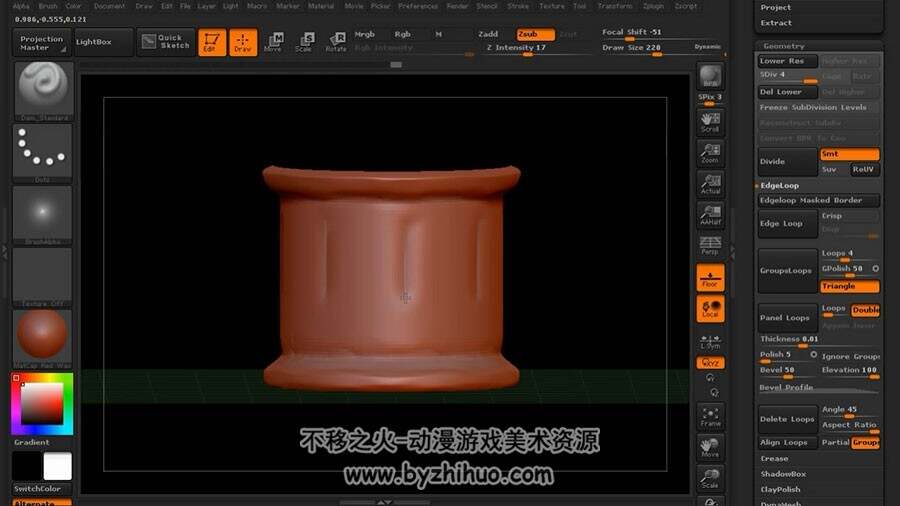Open the Brush menu
Screen dimensions: 900x506
click(x=48, y=6)
